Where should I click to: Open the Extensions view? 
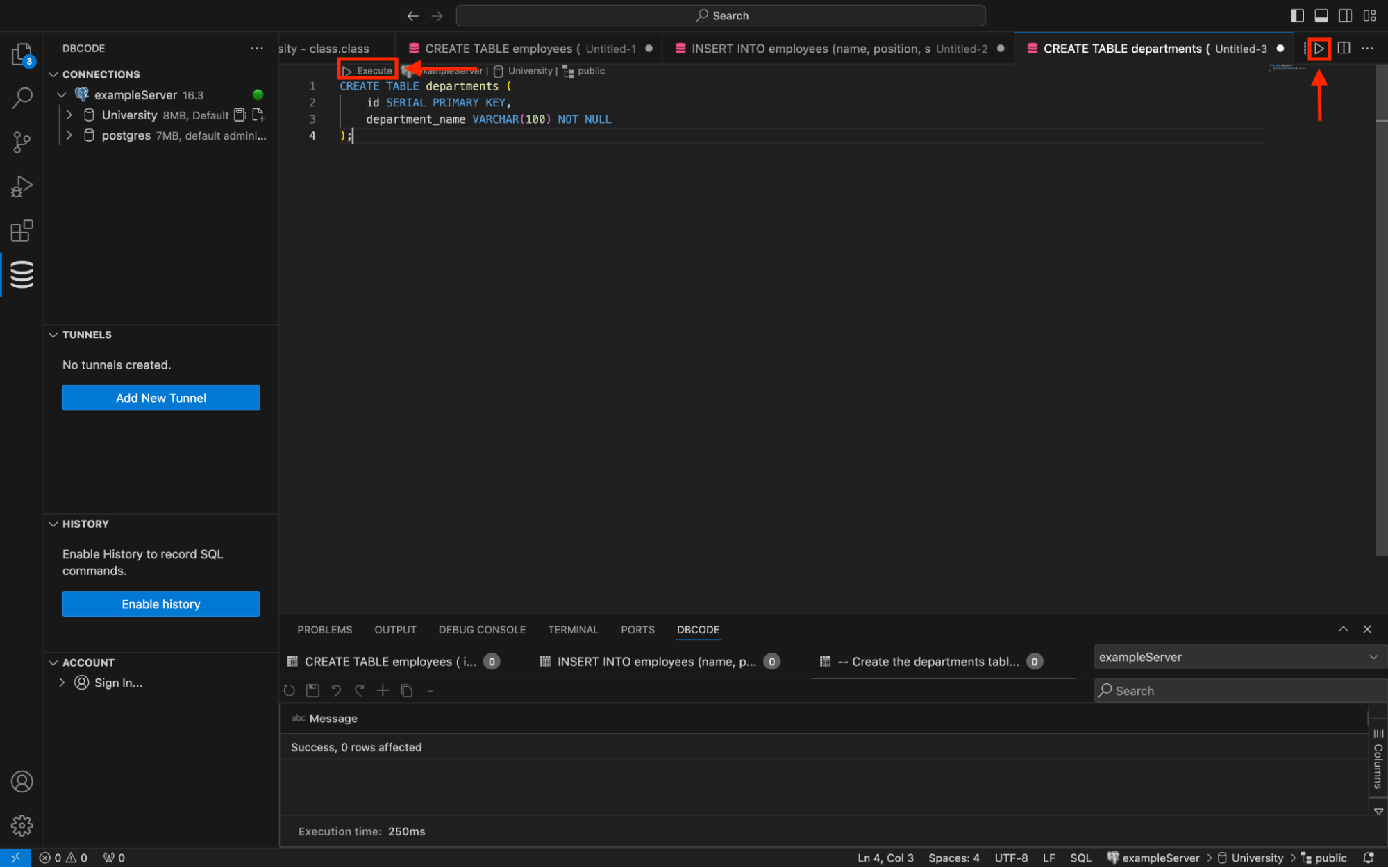pyautogui.click(x=21, y=230)
